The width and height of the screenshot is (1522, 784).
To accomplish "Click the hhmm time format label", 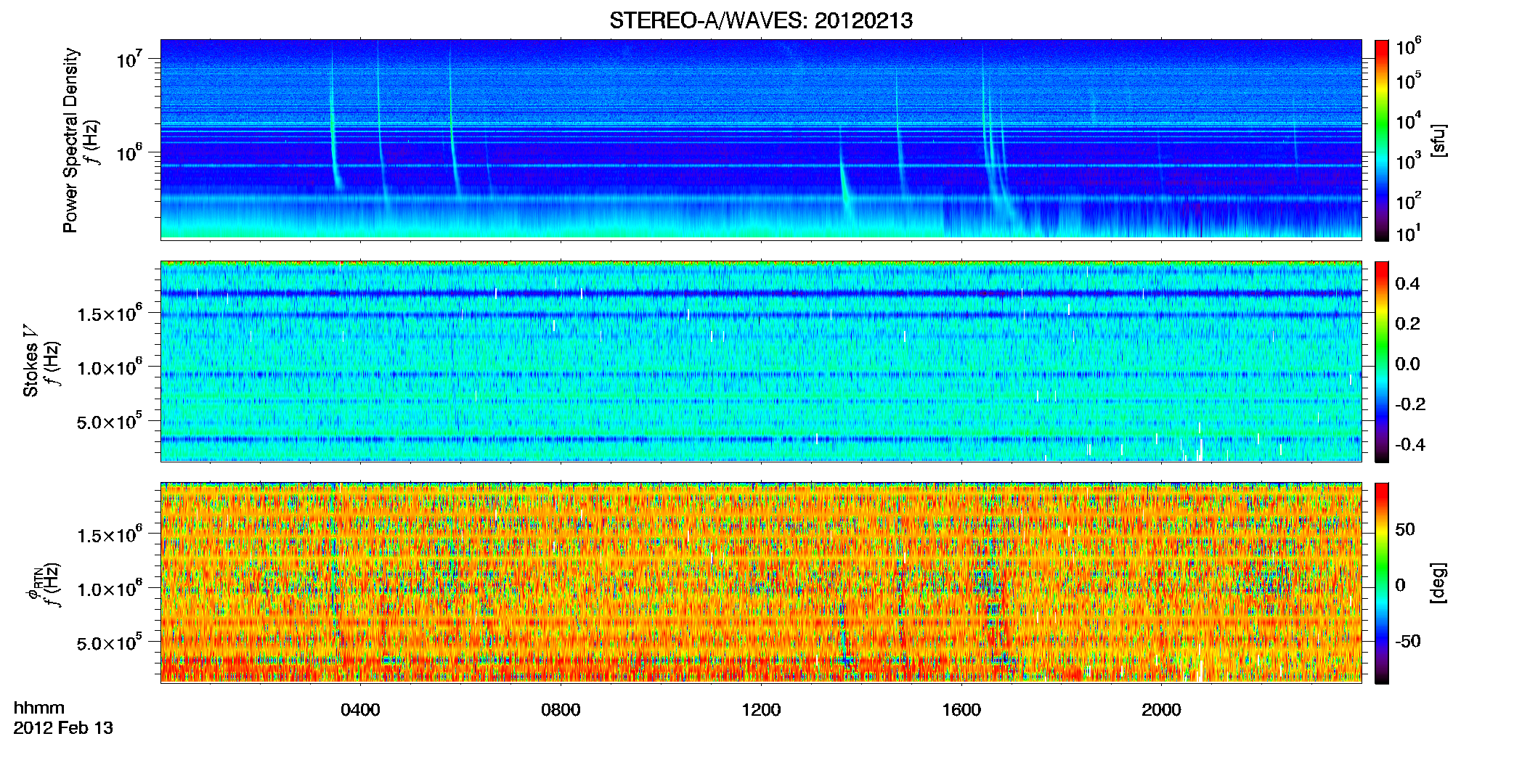I will point(39,708).
